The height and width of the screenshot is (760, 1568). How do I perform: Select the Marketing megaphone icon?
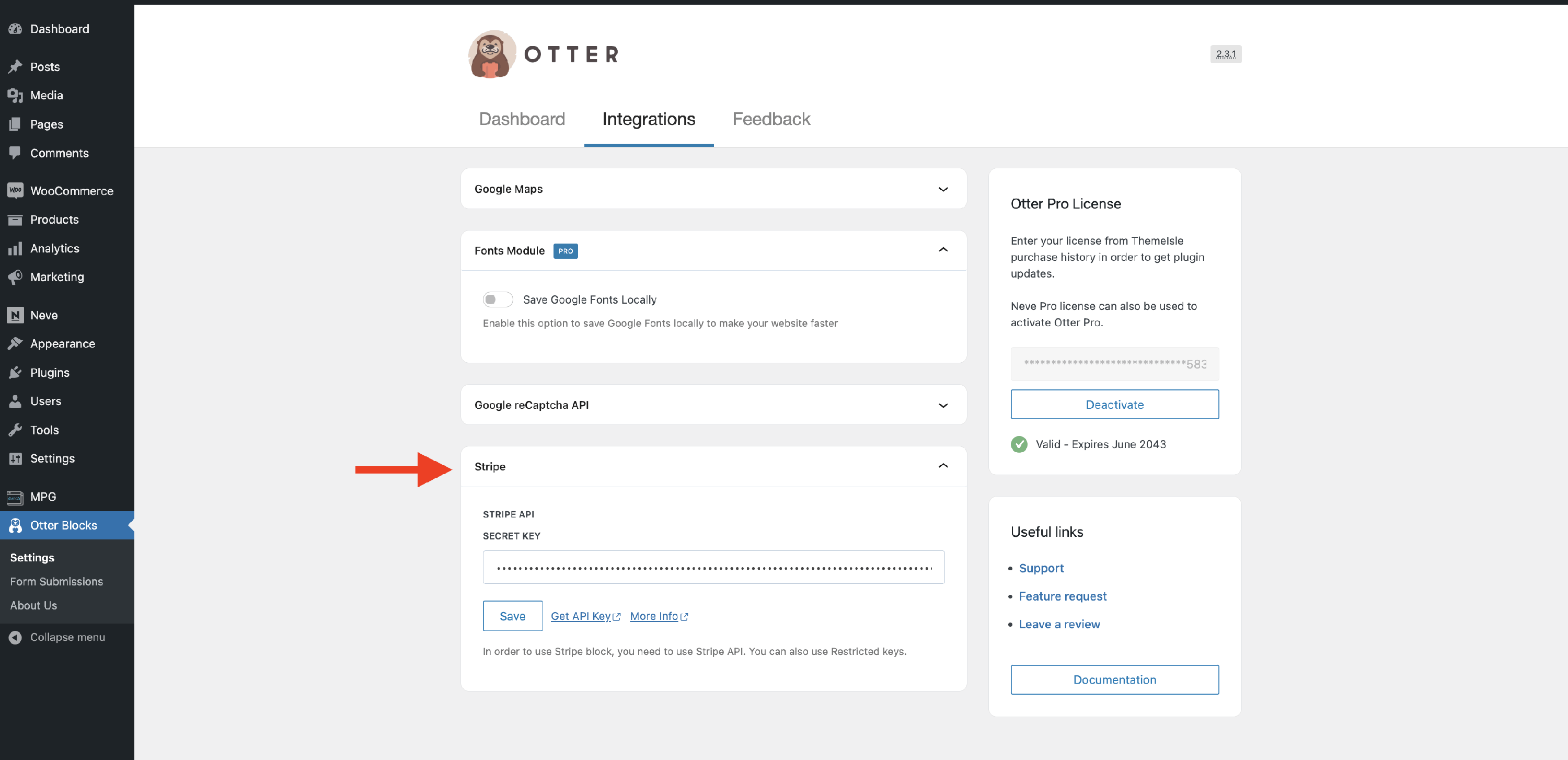15,277
